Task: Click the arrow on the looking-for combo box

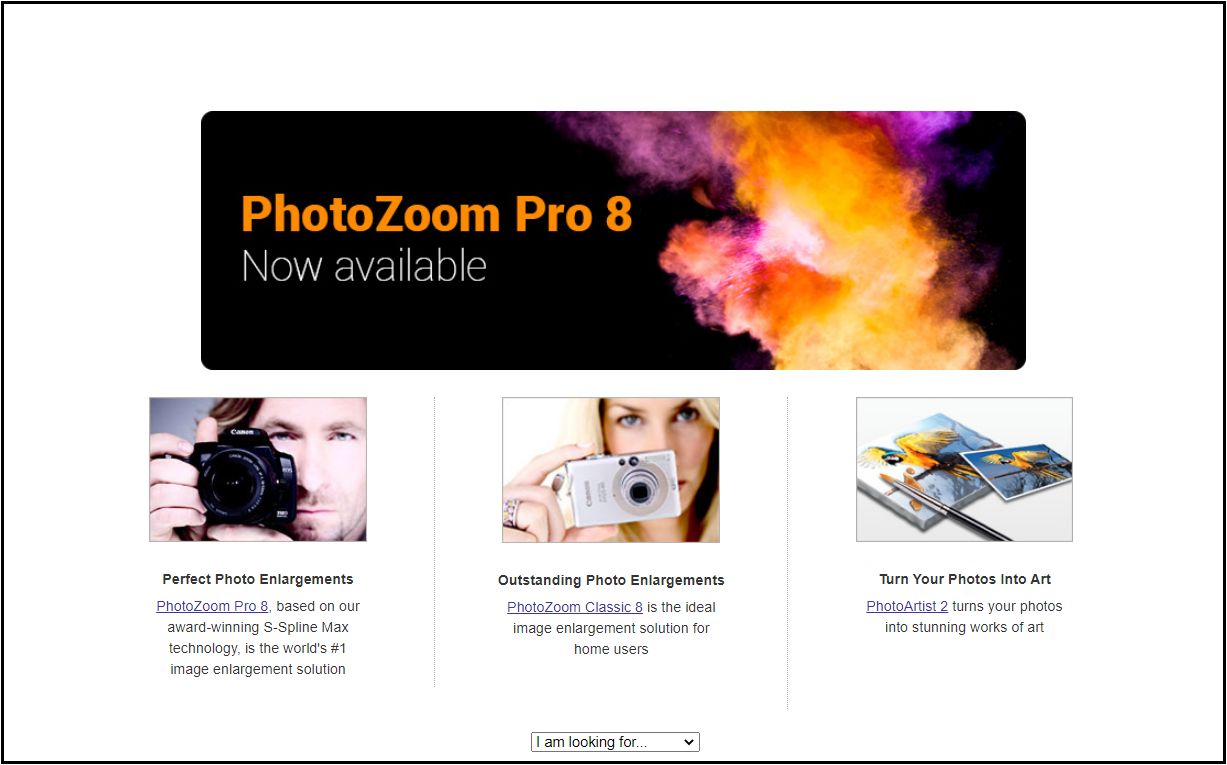Action: [688, 742]
